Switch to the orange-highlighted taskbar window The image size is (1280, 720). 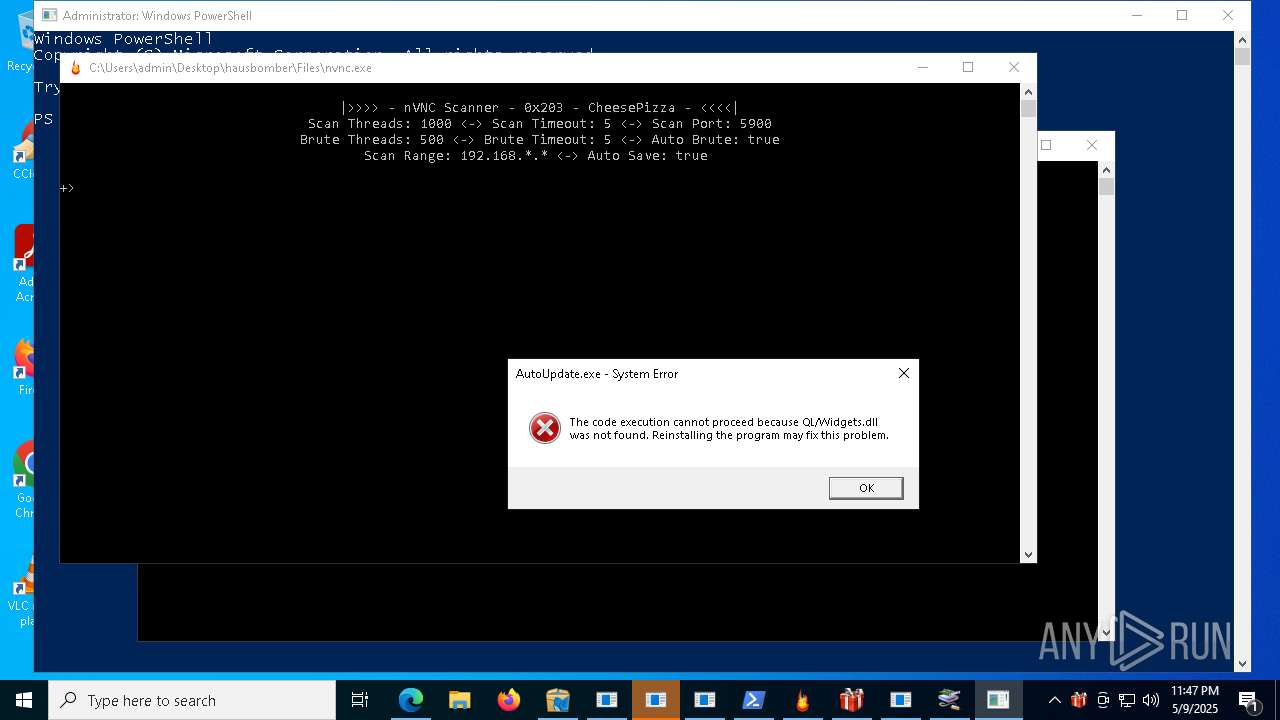[656, 700]
